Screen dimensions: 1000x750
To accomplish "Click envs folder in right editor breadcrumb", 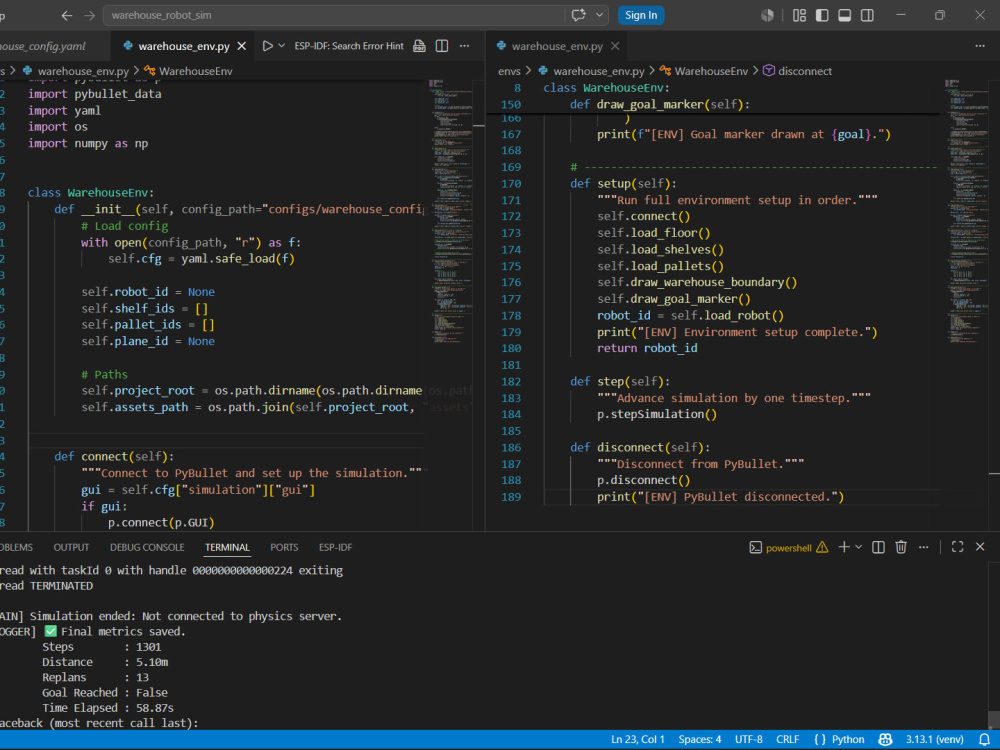I will 509,71.
